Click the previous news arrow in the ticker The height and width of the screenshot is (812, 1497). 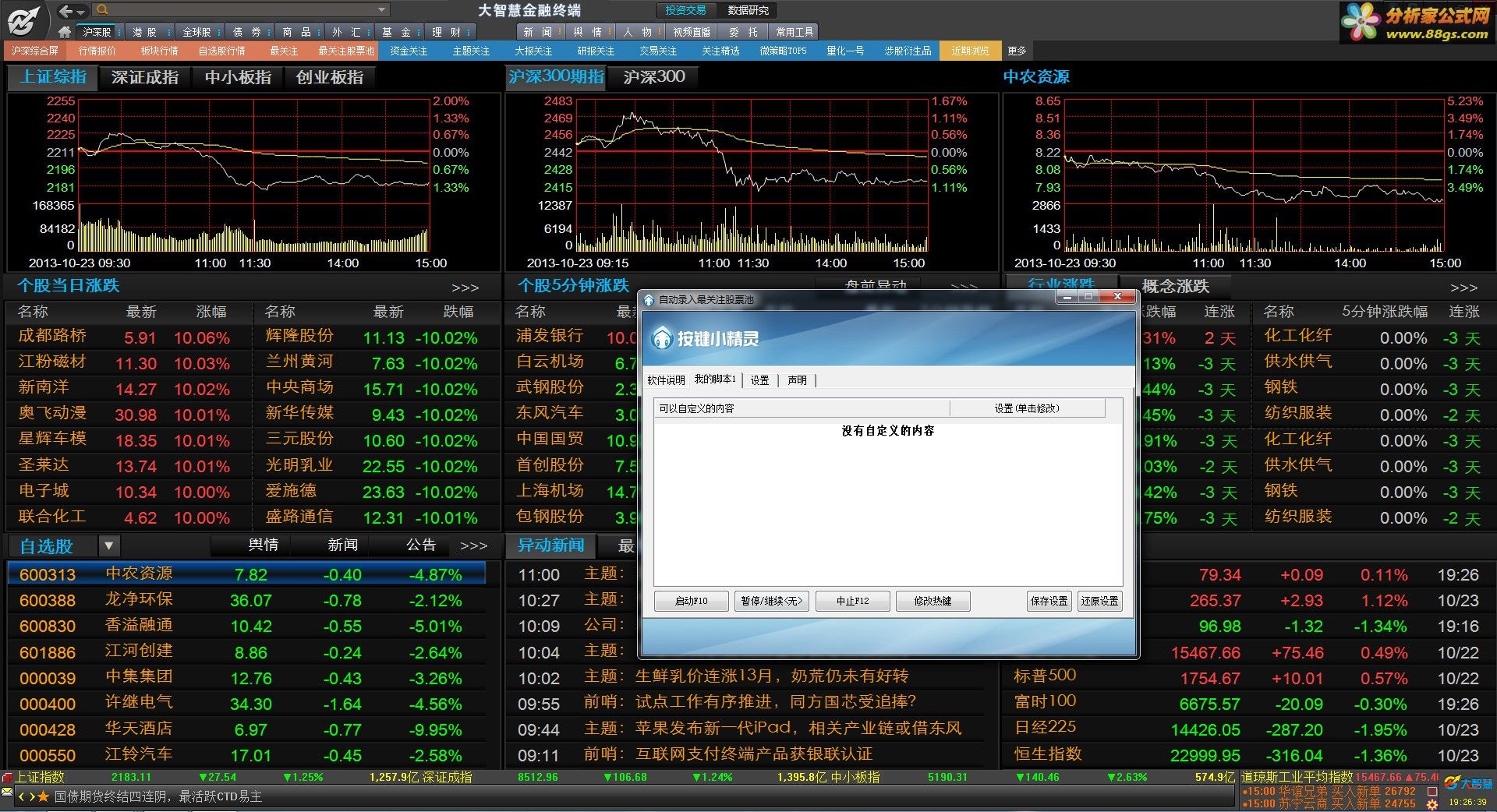[x=22, y=797]
